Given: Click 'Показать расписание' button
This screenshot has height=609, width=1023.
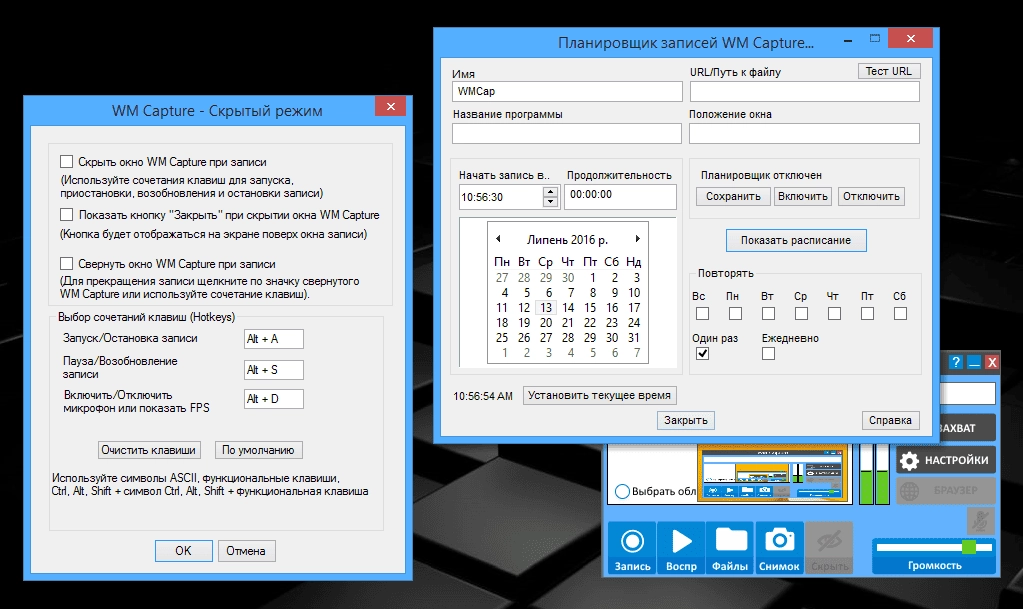Looking at the screenshot, I should [796, 240].
